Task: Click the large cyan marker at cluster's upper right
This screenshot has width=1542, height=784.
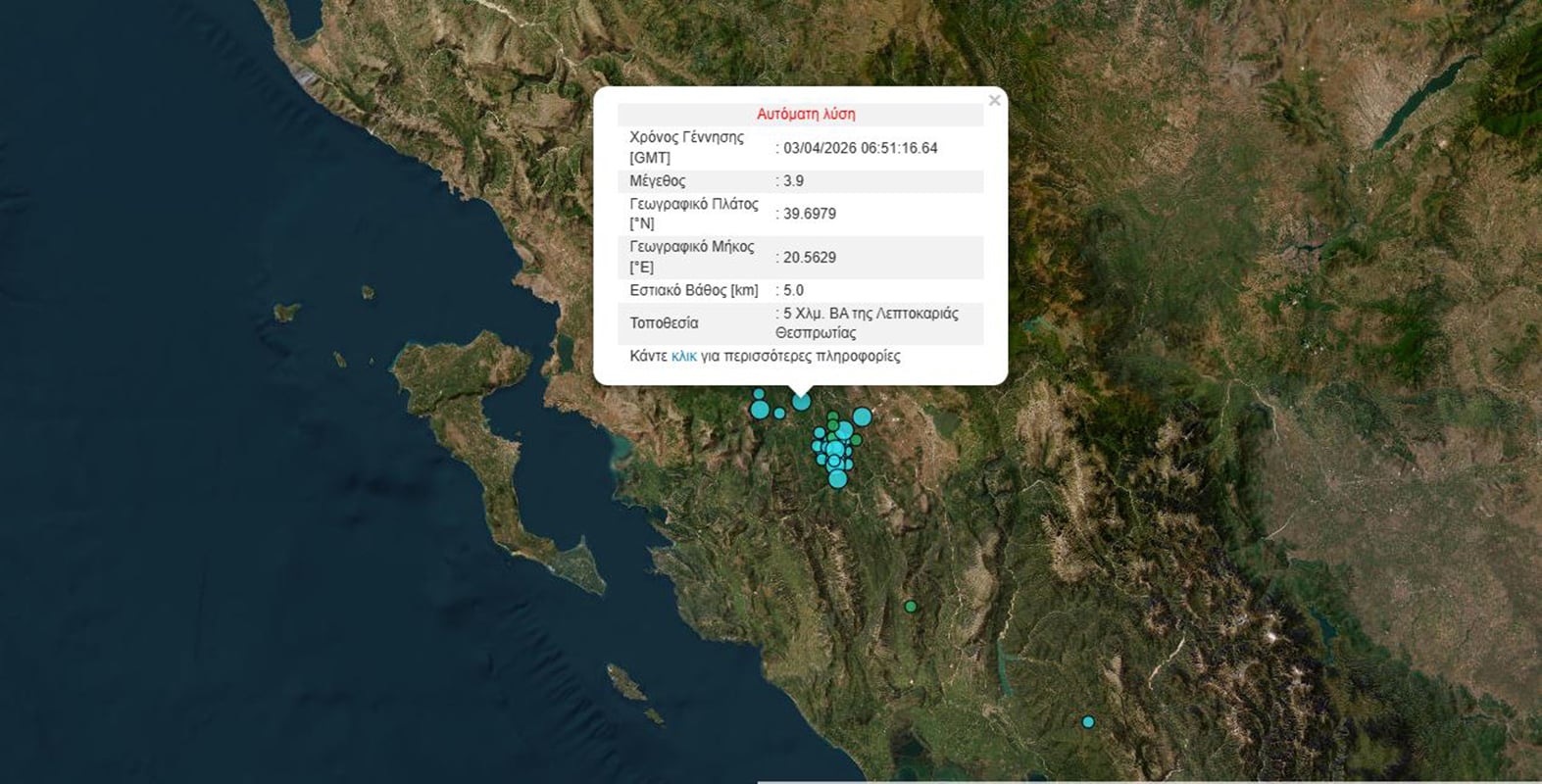Action: pyautogui.click(x=862, y=417)
